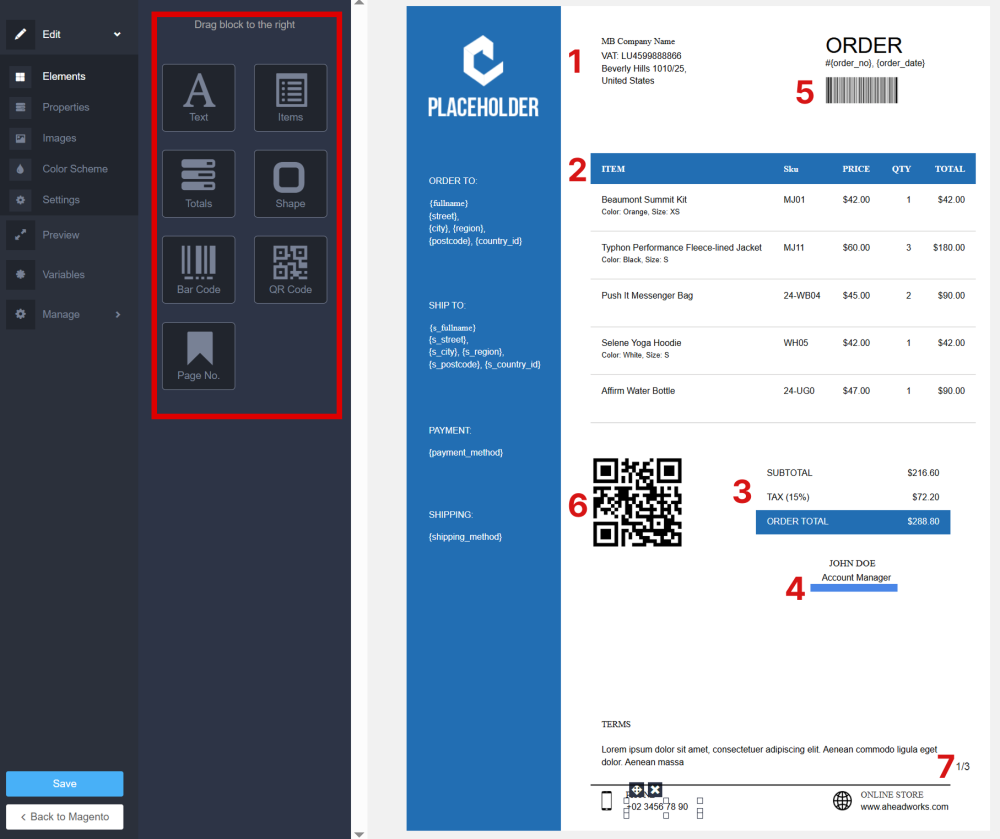Click the ITEM column header
The height and width of the screenshot is (839, 1000).
tap(613, 169)
